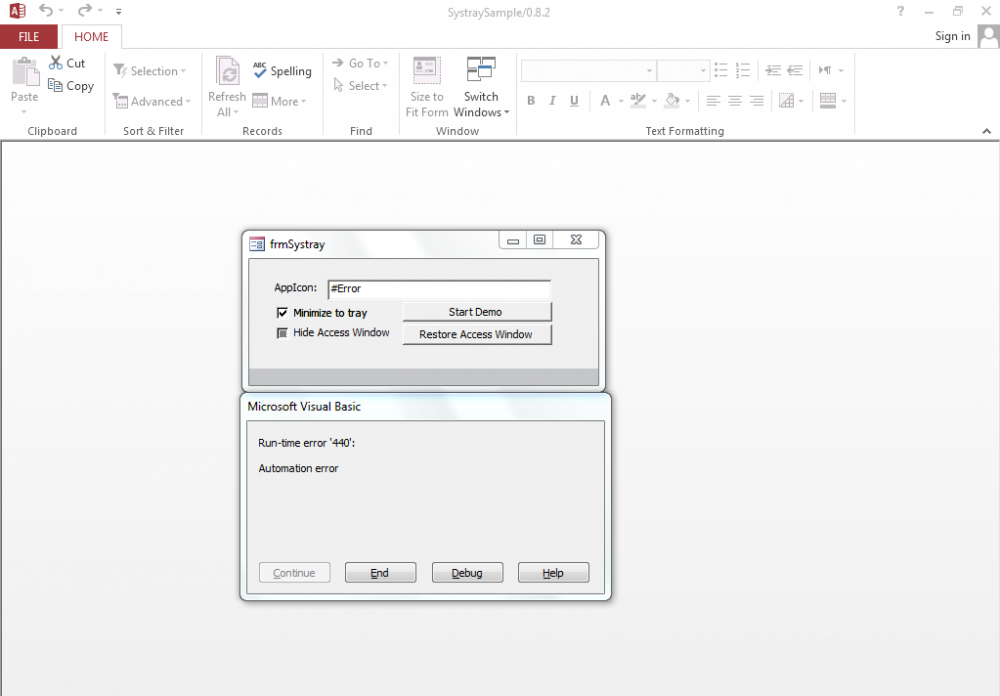This screenshot has width=1000, height=696.
Task: Open the font color dropdown arrow
Action: coord(621,101)
